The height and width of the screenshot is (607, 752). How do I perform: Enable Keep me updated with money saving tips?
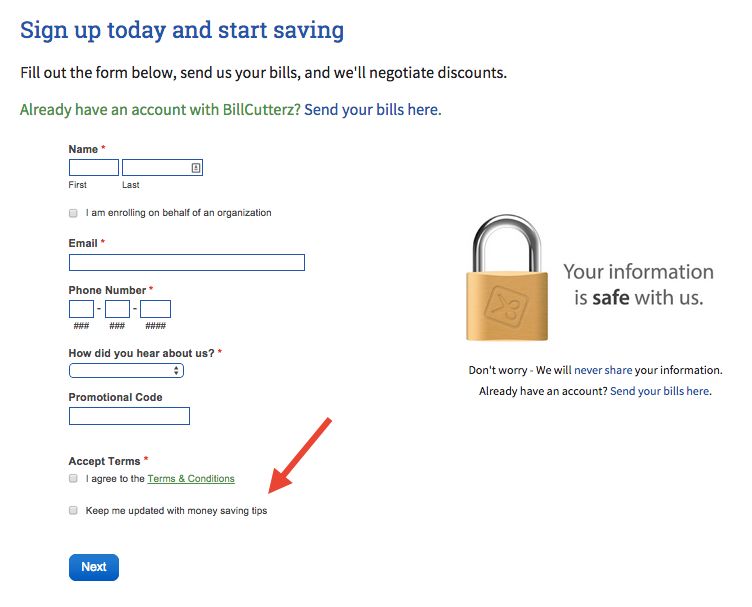click(73, 511)
